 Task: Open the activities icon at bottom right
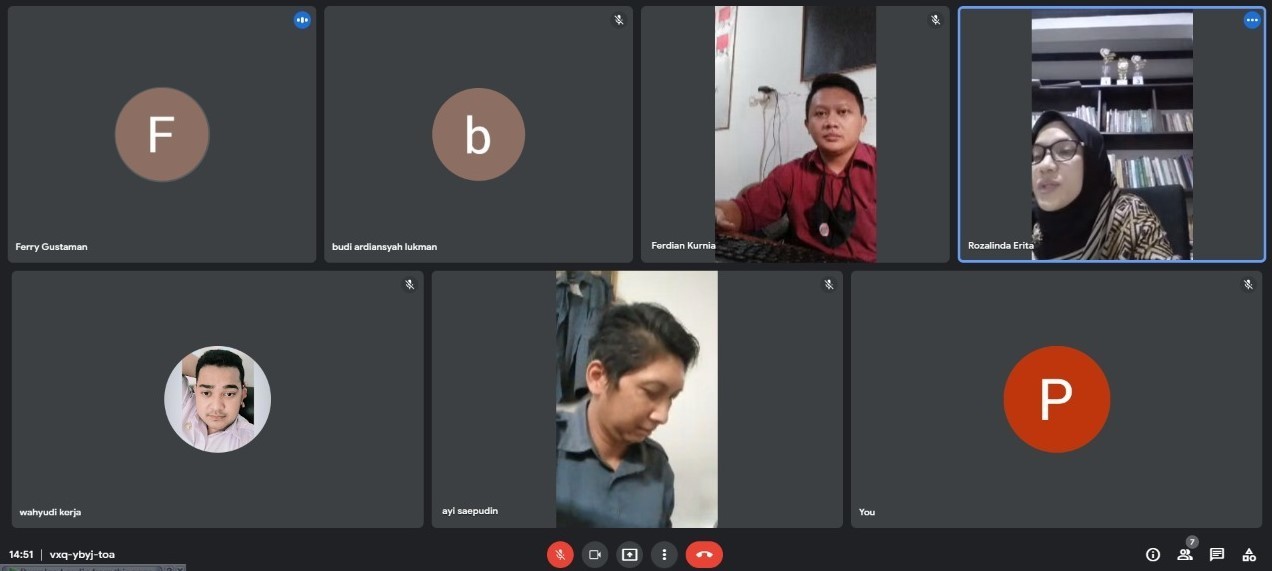(x=1249, y=554)
